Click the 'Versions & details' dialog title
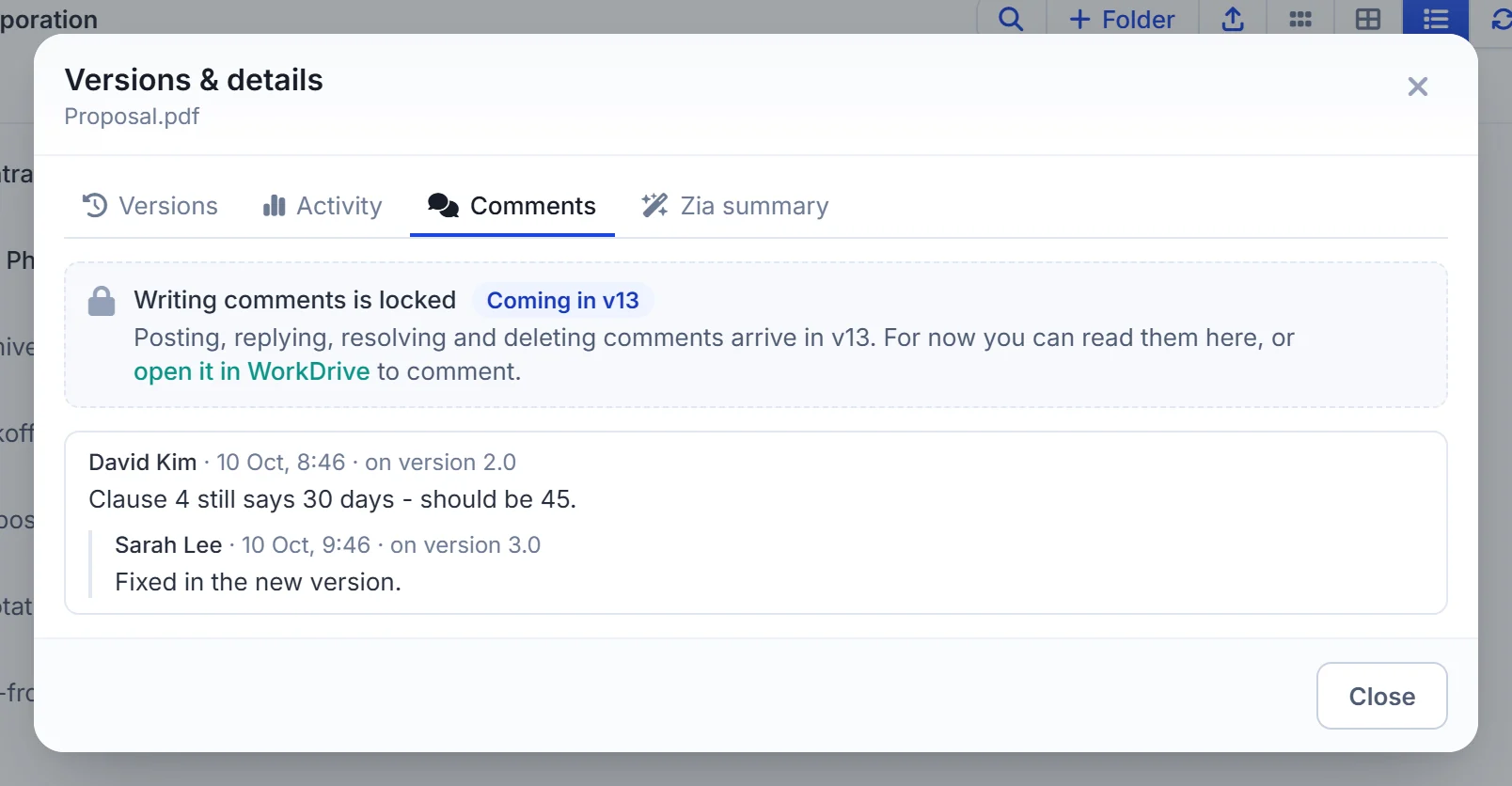 194,80
